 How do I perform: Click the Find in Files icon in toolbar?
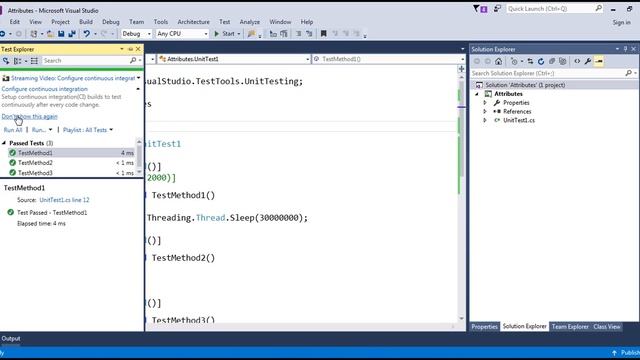pos(251,34)
